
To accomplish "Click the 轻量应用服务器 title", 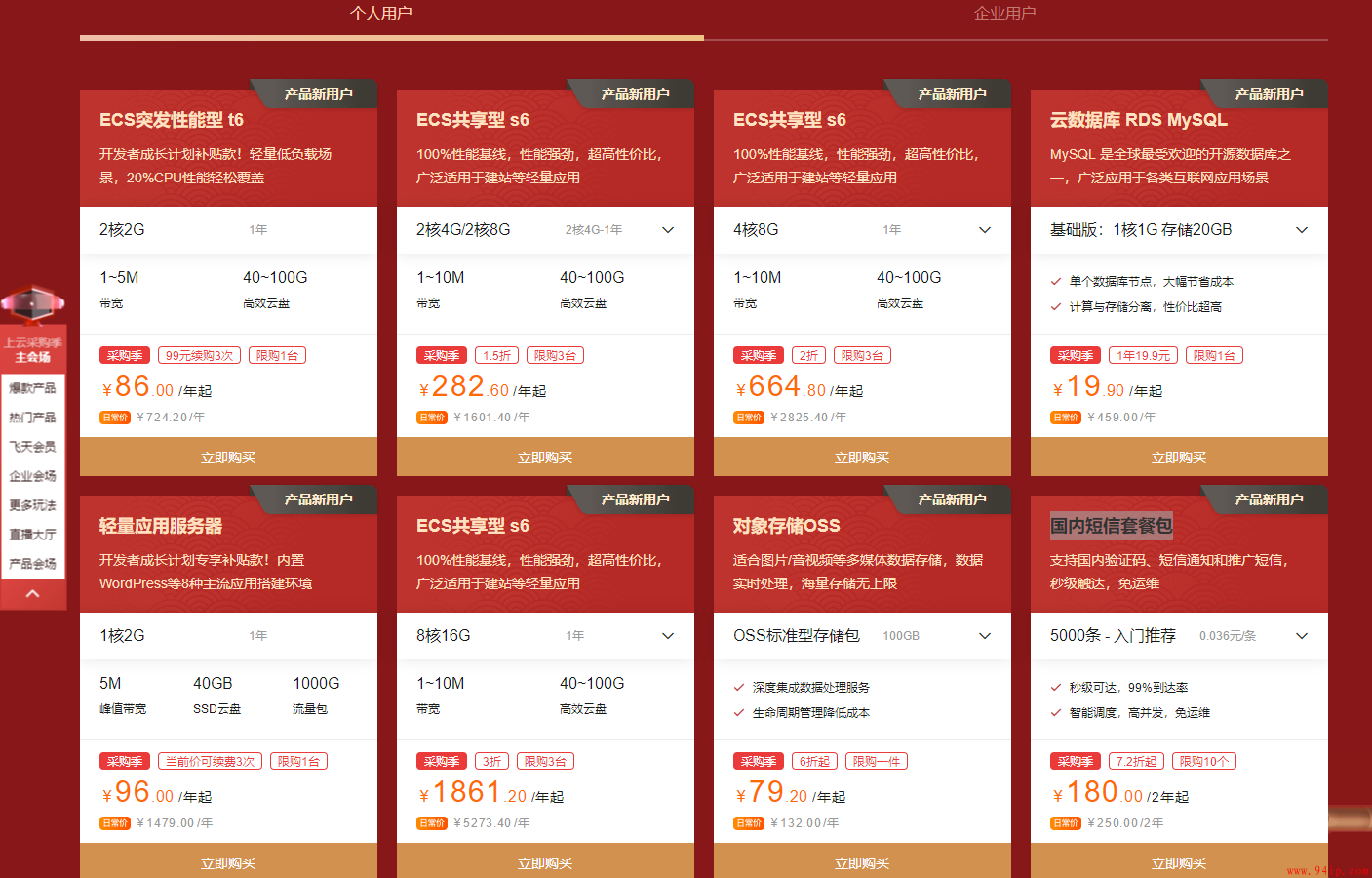I will point(161,526).
